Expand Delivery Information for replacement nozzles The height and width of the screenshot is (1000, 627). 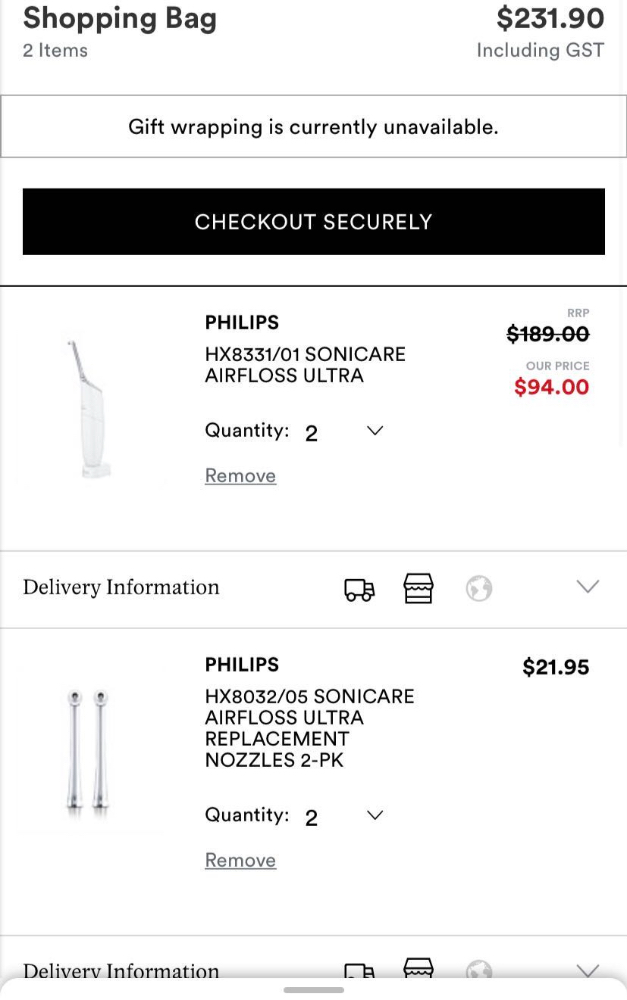[x=587, y=970]
